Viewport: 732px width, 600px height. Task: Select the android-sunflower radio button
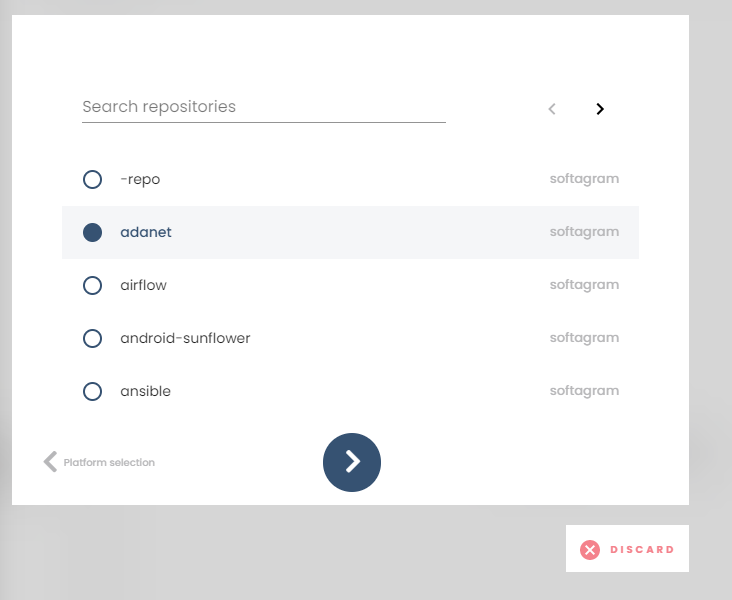(92, 338)
